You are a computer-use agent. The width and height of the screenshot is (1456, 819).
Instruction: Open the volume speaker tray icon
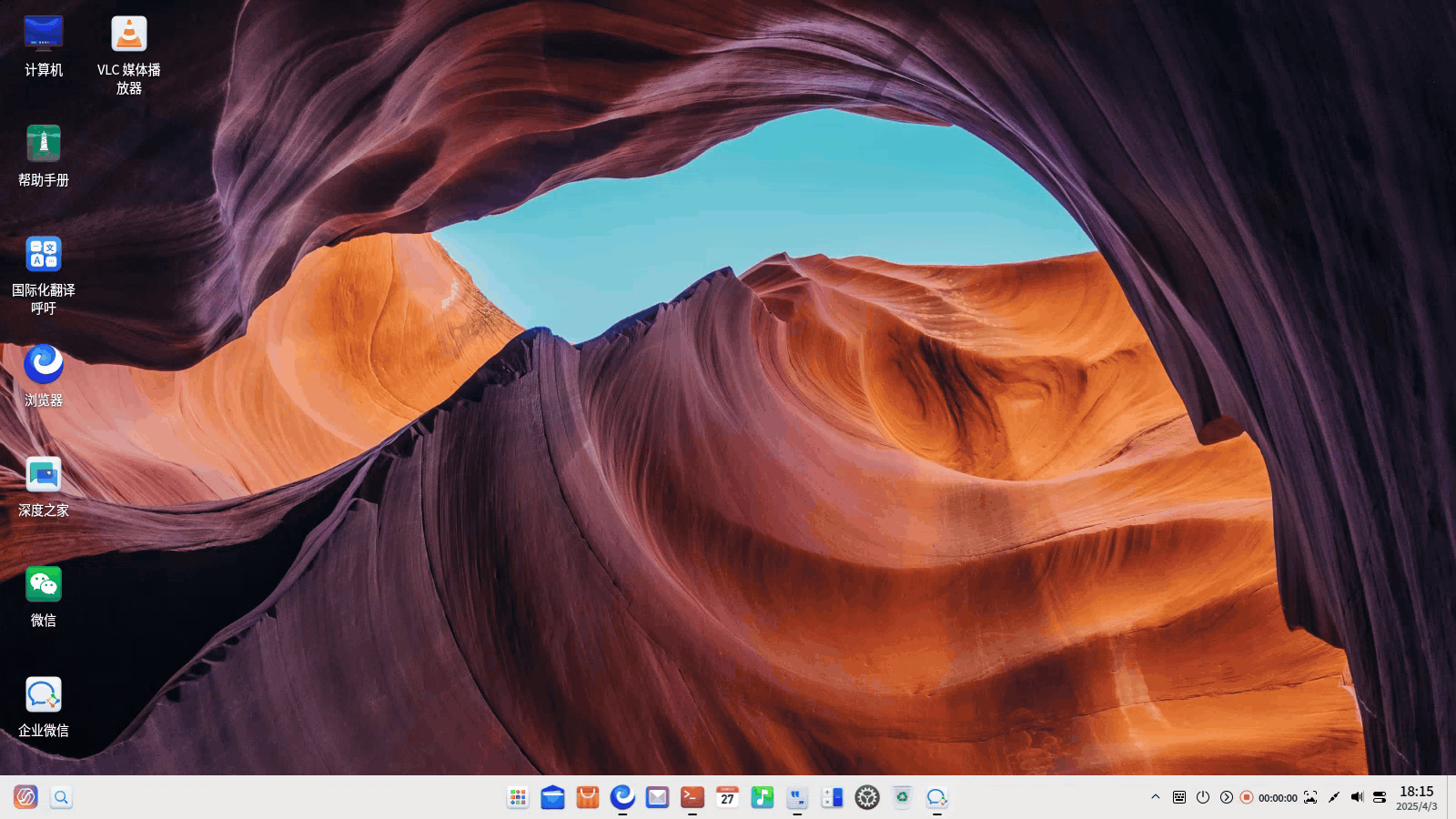1357,797
